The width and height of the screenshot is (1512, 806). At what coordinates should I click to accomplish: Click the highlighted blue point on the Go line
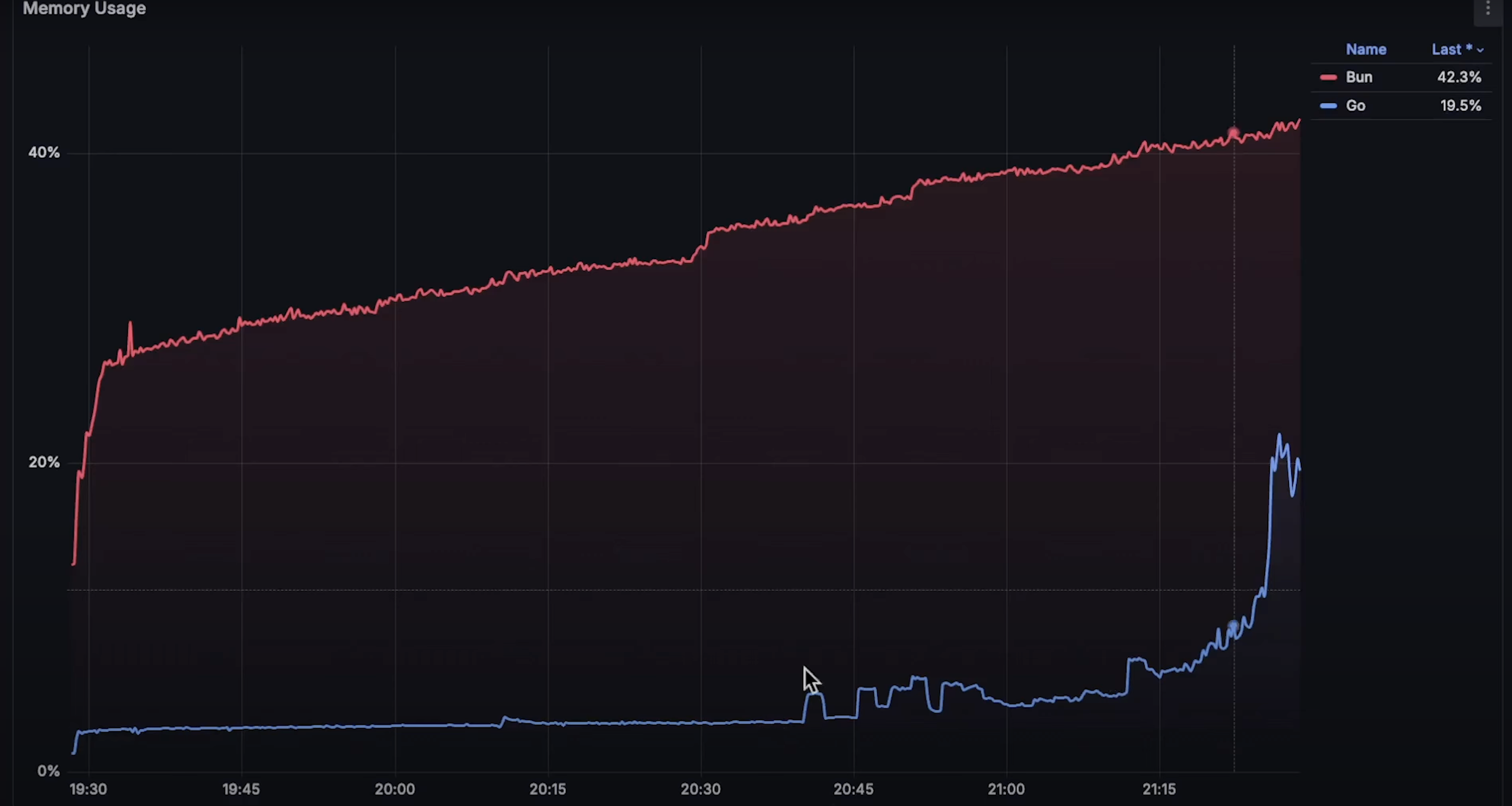(1233, 626)
